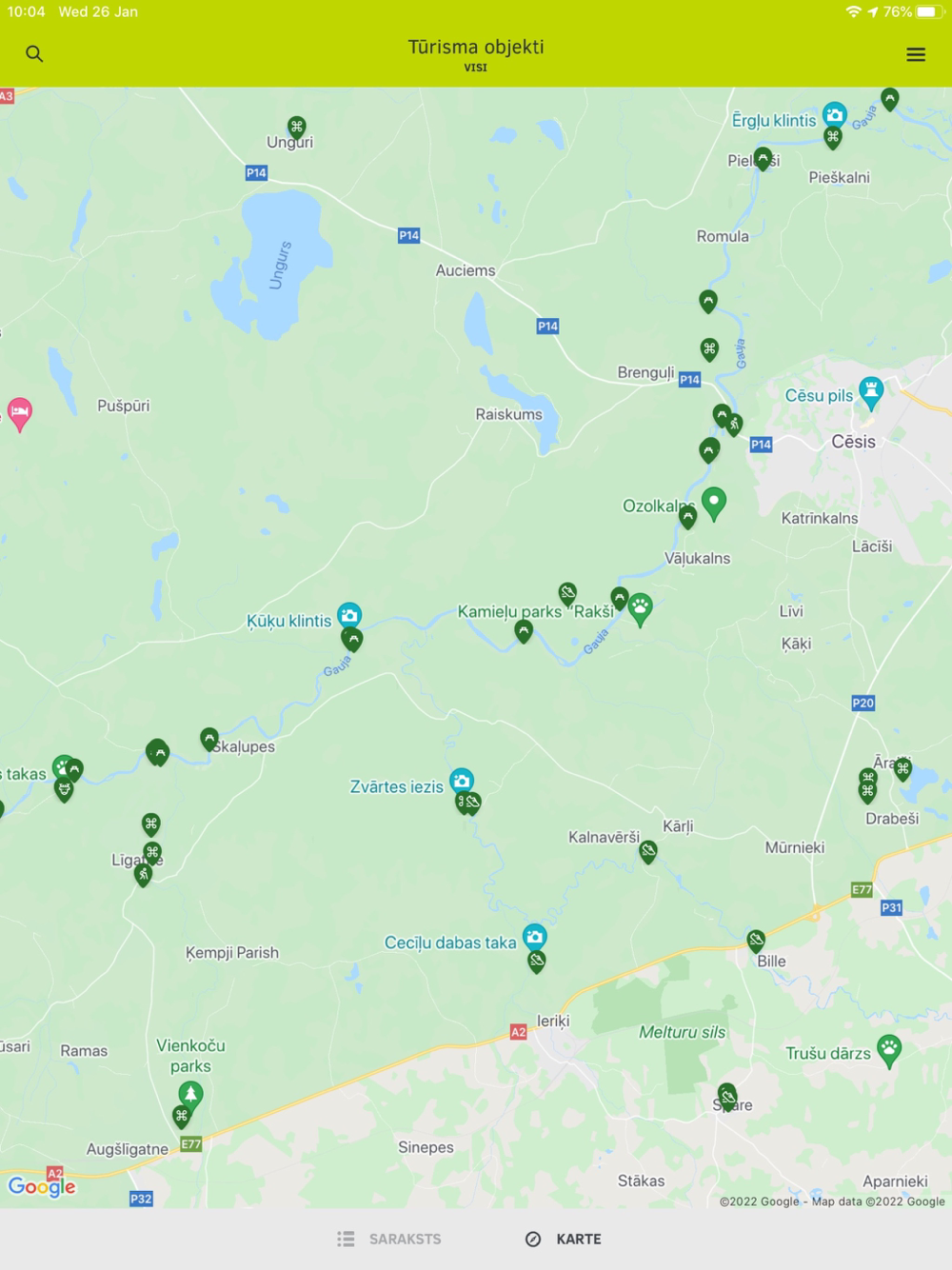952x1270 pixels.
Task: Open the search magnifier icon
Action: (34, 54)
